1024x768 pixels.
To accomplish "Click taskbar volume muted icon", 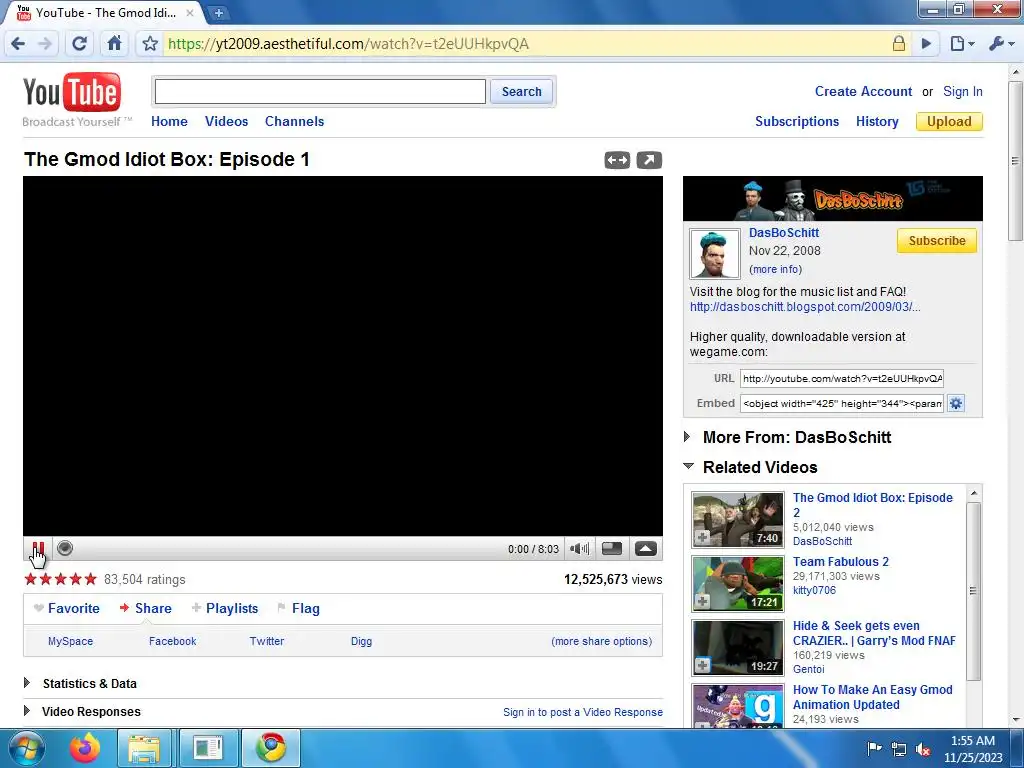I will click(x=923, y=749).
